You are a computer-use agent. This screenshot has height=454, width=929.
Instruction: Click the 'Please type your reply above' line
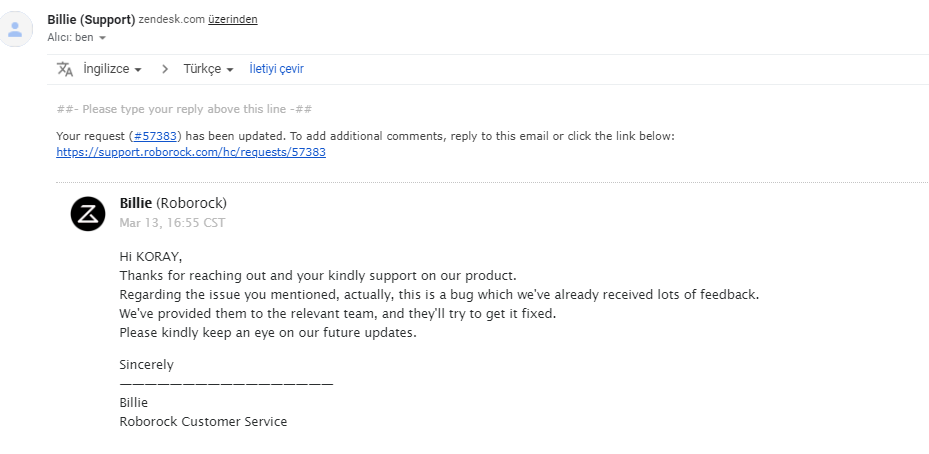184,109
